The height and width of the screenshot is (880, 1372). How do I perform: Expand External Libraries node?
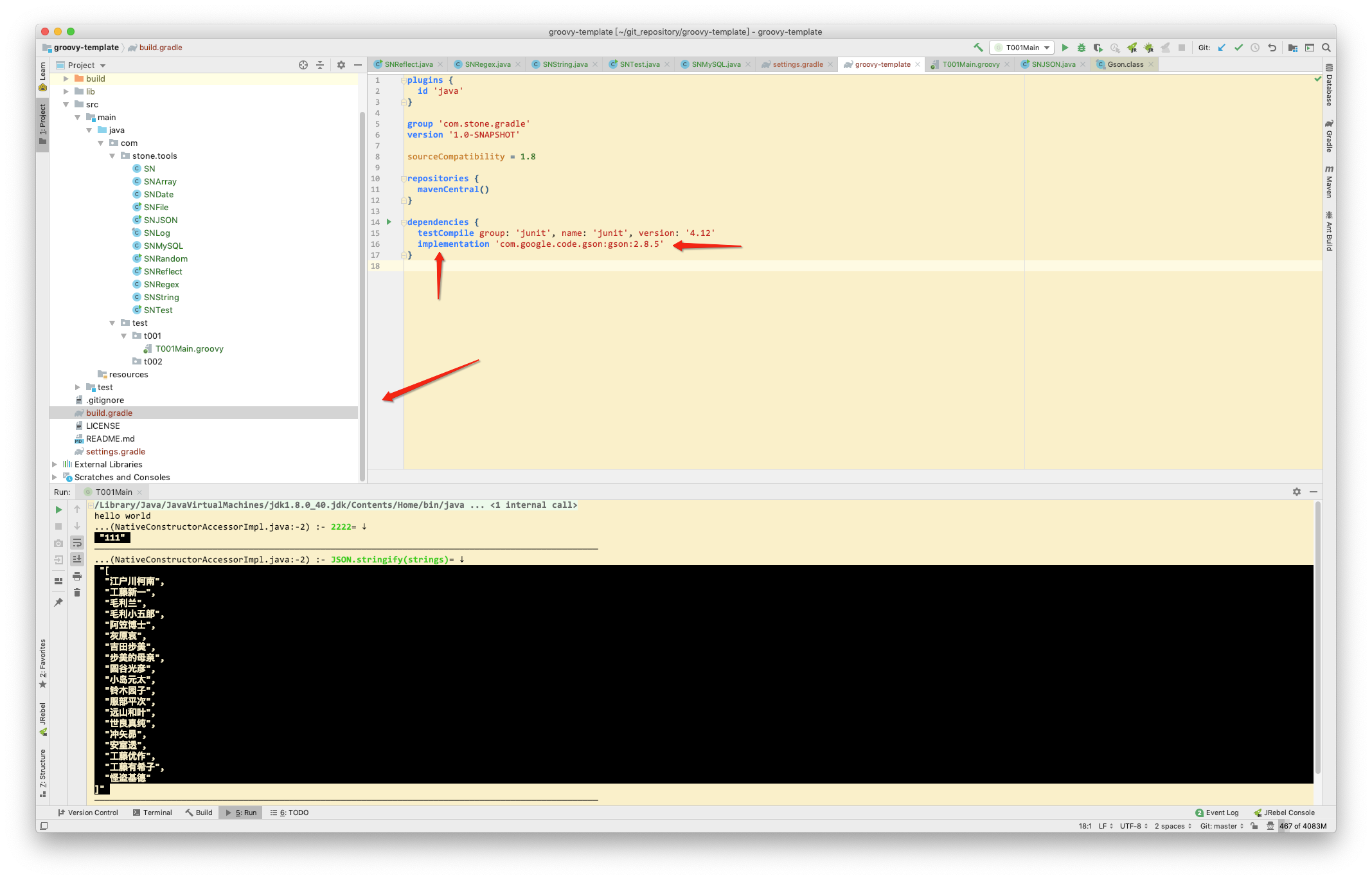pos(55,464)
